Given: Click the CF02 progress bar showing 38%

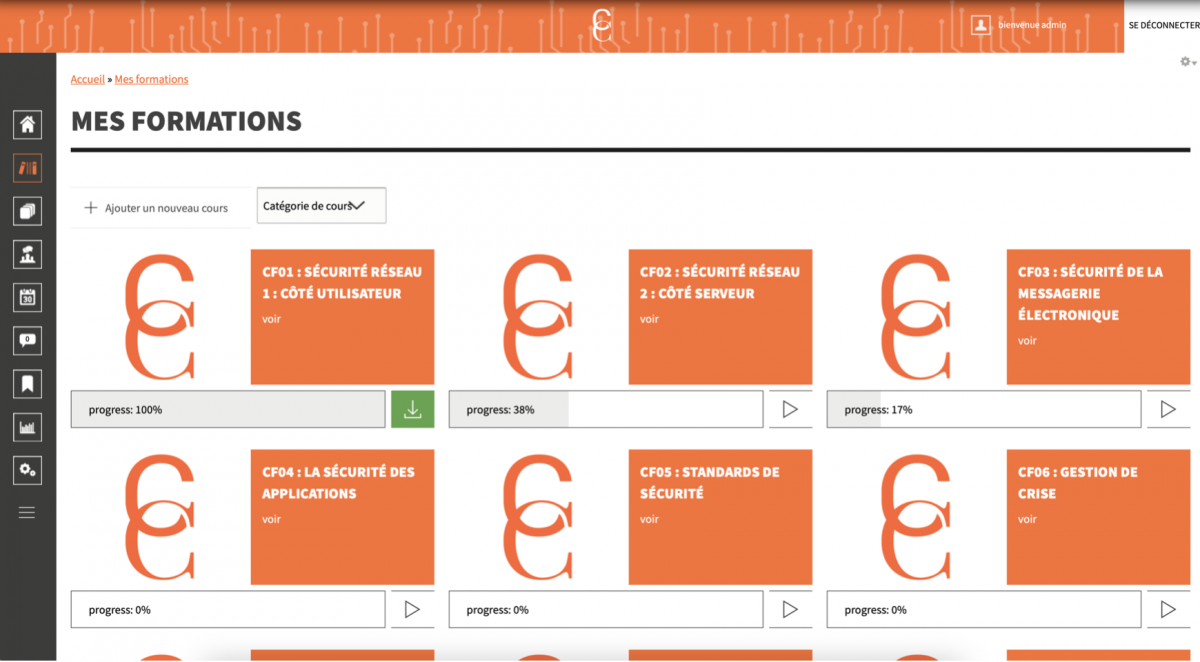Looking at the screenshot, I should pyautogui.click(x=605, y=409).
